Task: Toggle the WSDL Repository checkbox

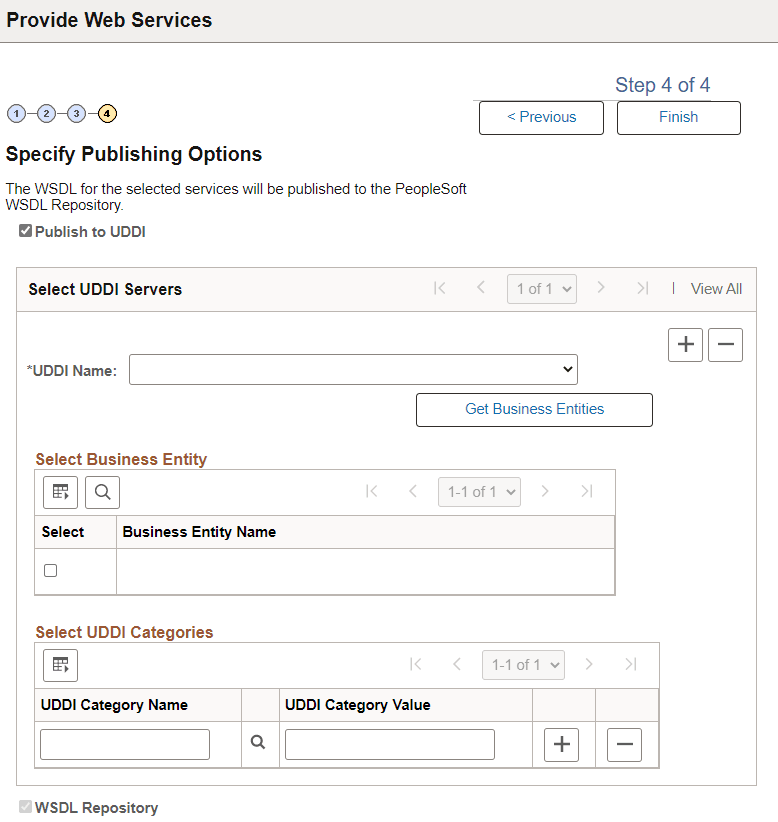Action: point(24,807)
